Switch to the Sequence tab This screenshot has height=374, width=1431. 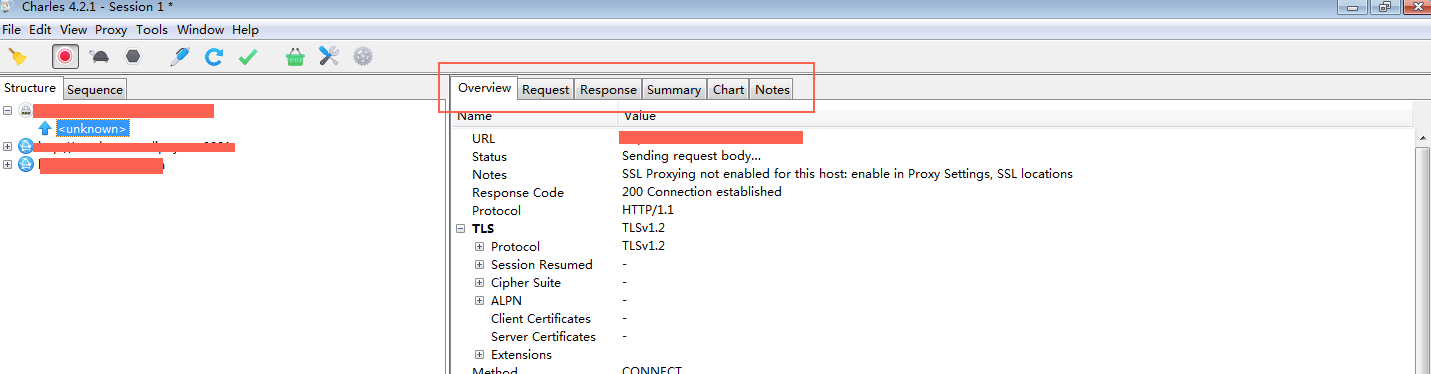point(95,89)
